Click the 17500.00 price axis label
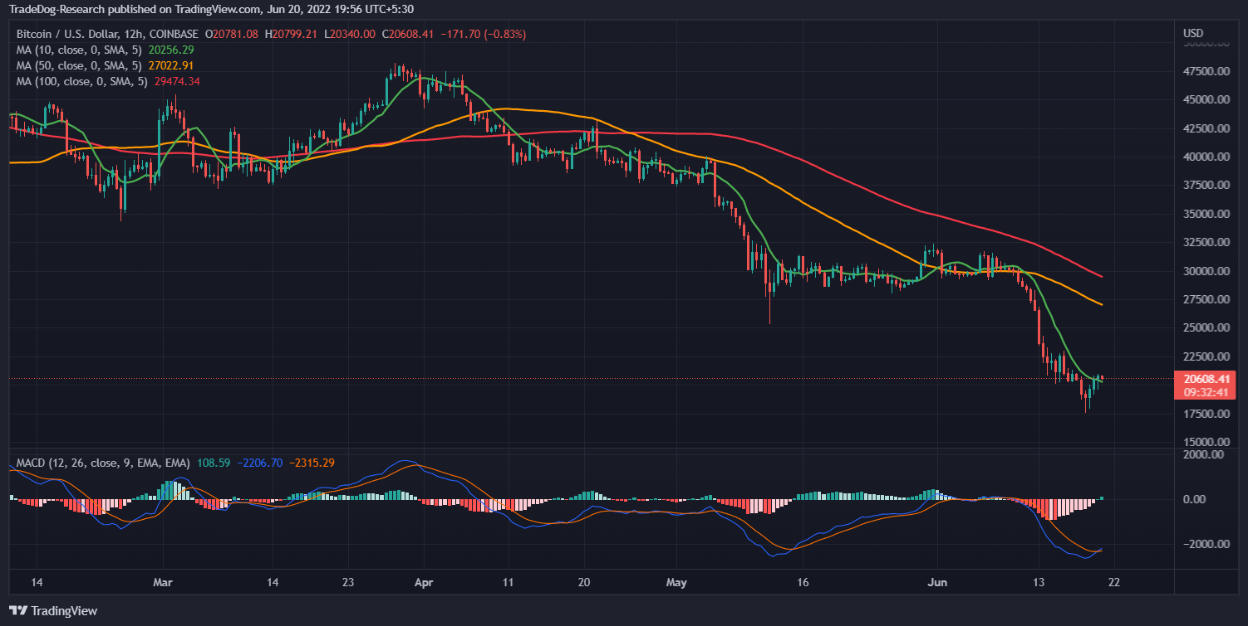This screenshot has height=626, width=1248. click(x=1205, y=414)
